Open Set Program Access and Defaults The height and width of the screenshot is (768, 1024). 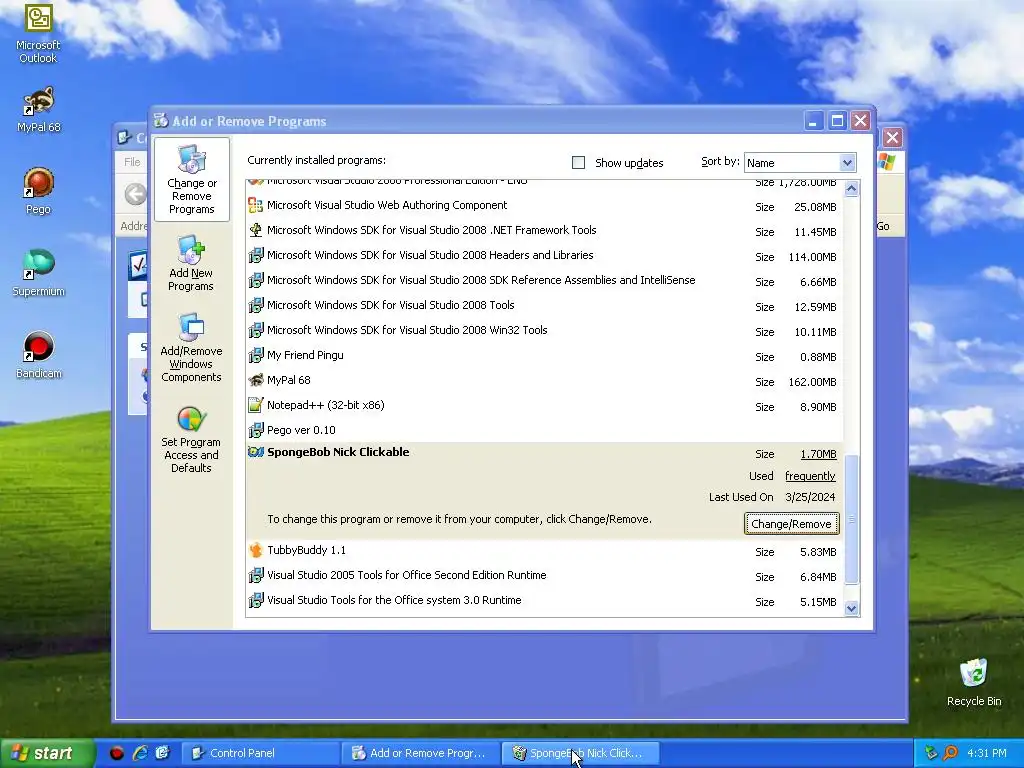191,438
